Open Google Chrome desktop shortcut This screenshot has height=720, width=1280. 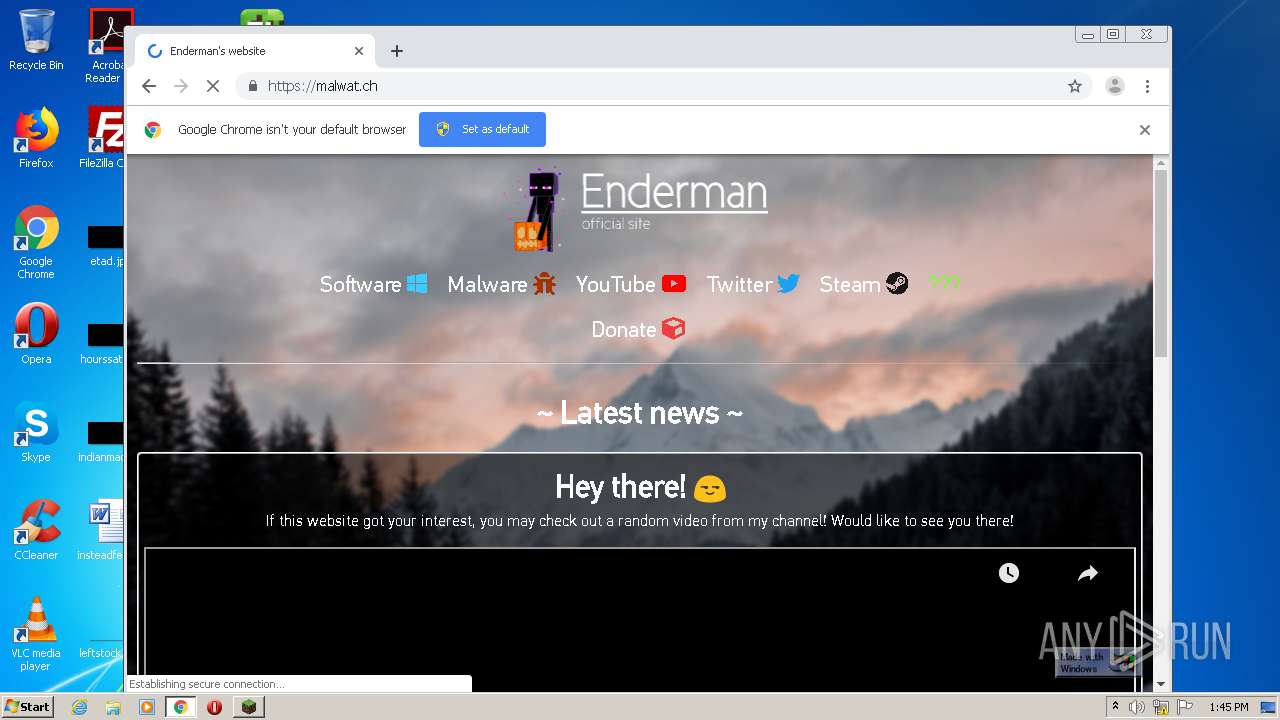point(36,242)
